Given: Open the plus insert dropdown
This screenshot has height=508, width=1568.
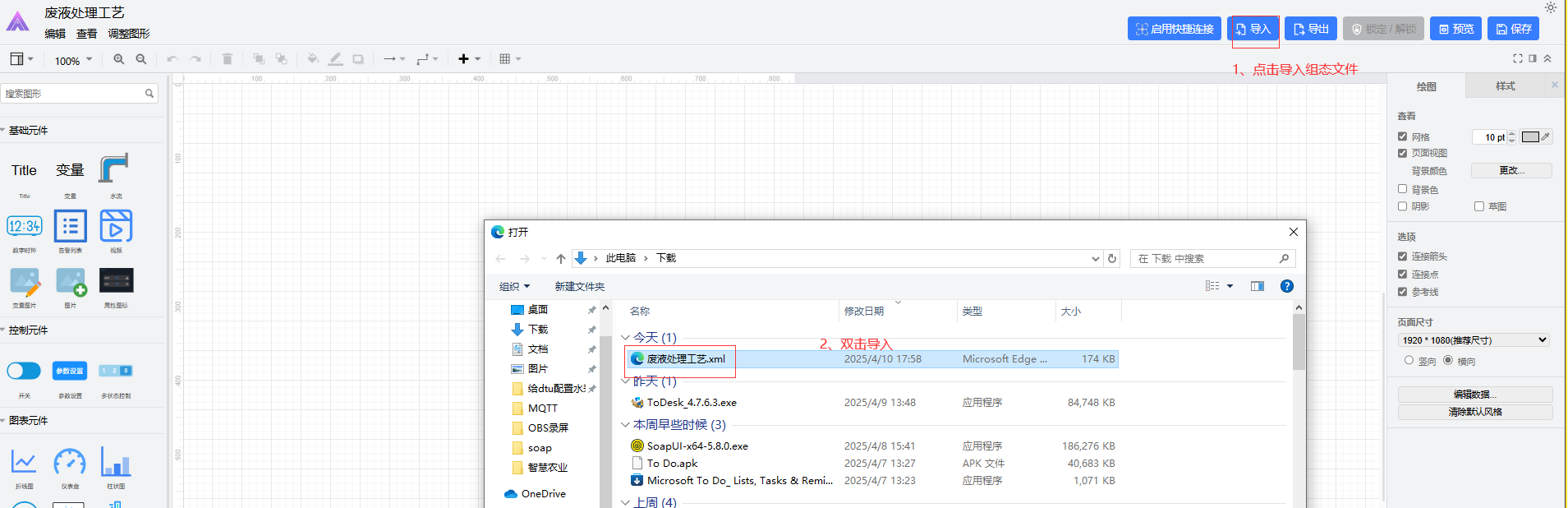Looking at the screenshot, I should (x=469, y=59).
